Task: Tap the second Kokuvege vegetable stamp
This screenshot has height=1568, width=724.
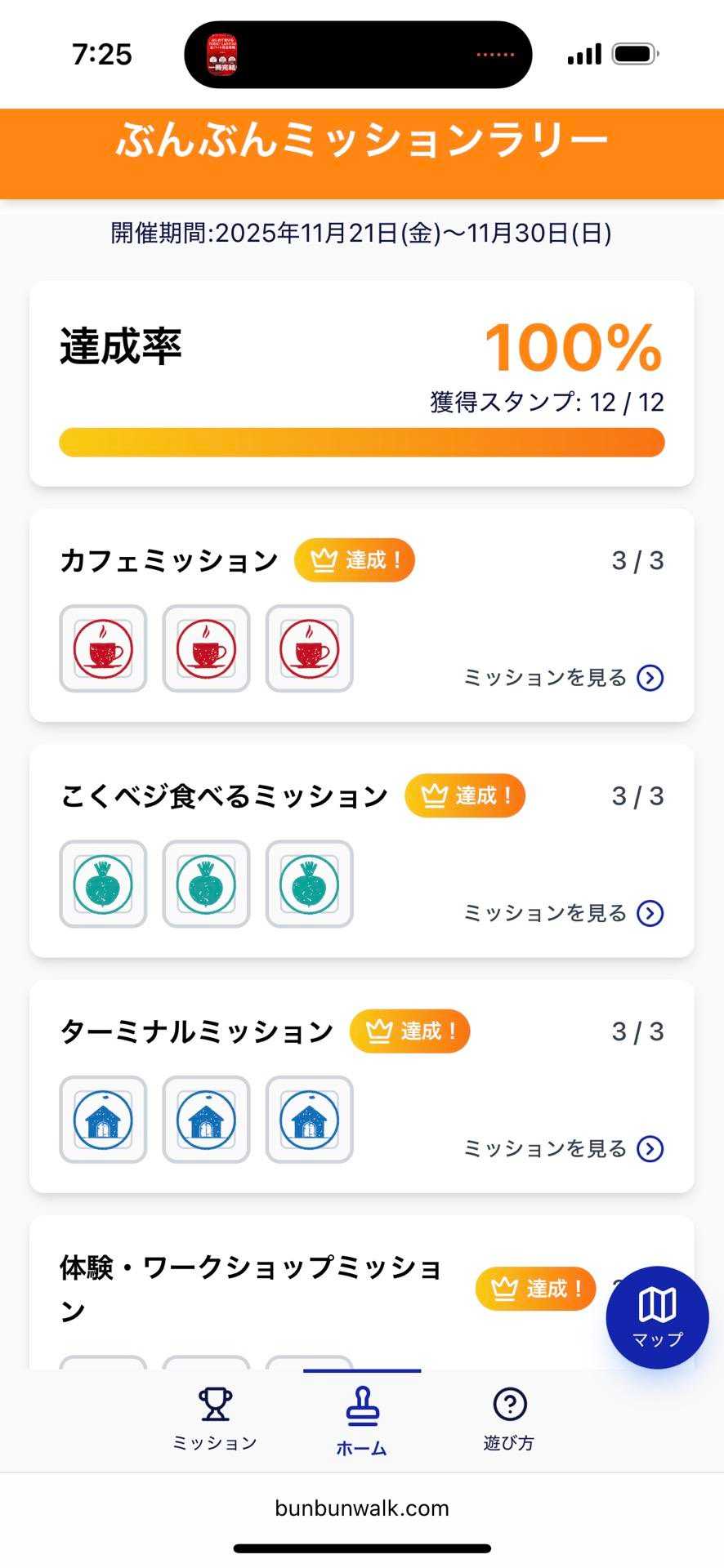Action: (206, 884)
